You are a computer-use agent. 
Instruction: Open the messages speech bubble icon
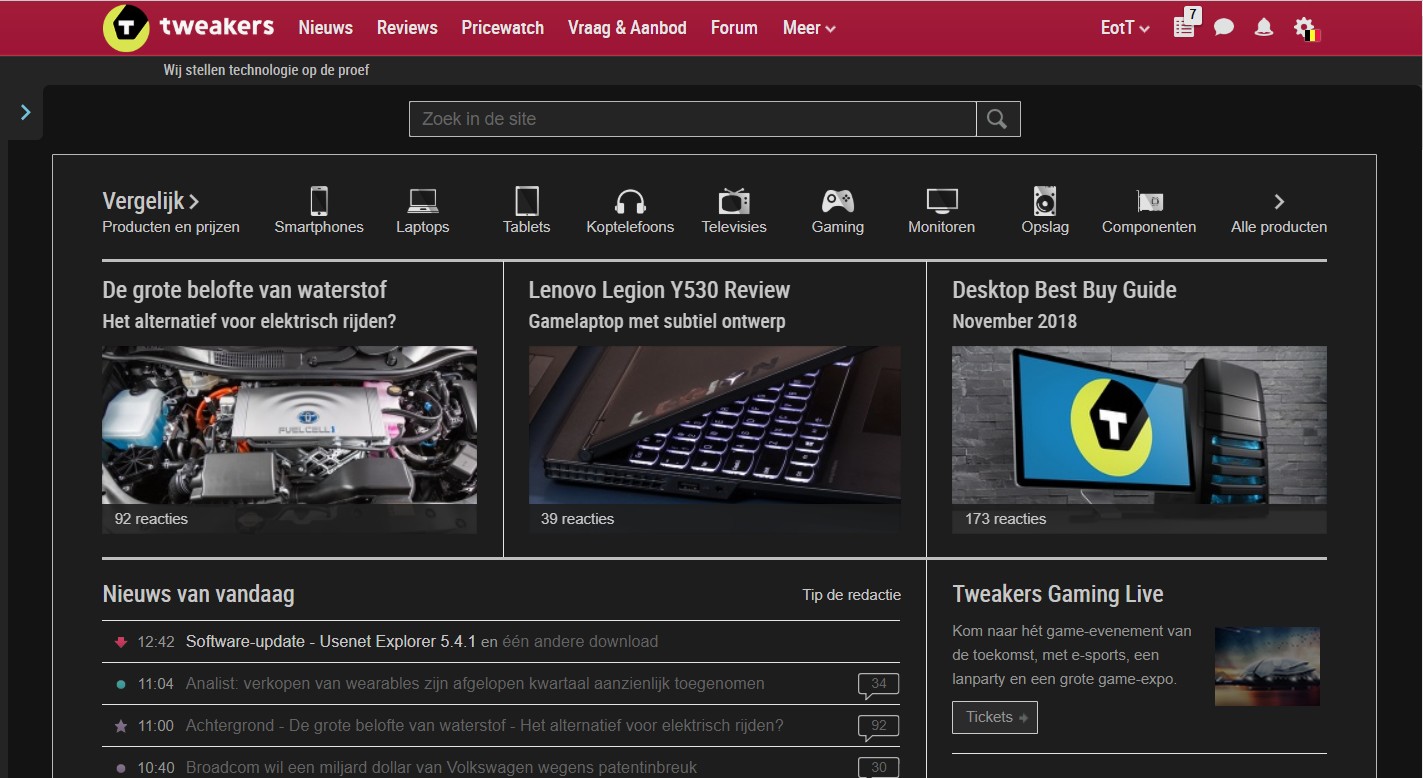tap(1224, 28)
